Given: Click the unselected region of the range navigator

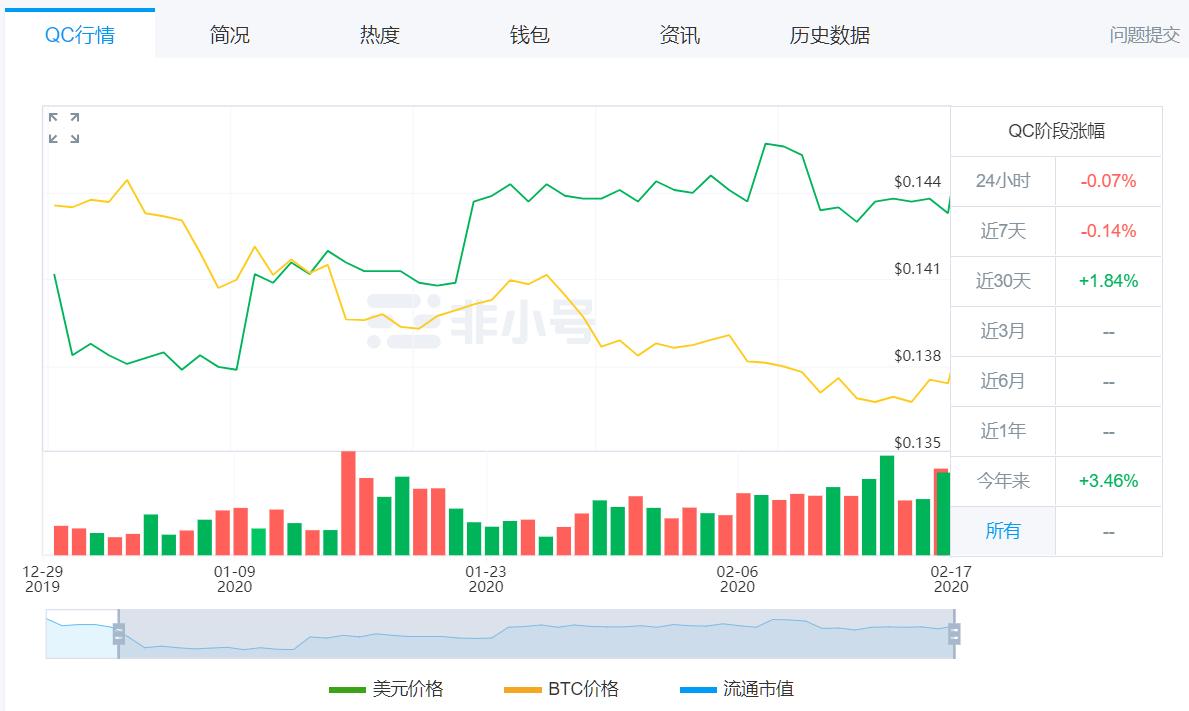Looking at the screenshot, I should point(82,634).
